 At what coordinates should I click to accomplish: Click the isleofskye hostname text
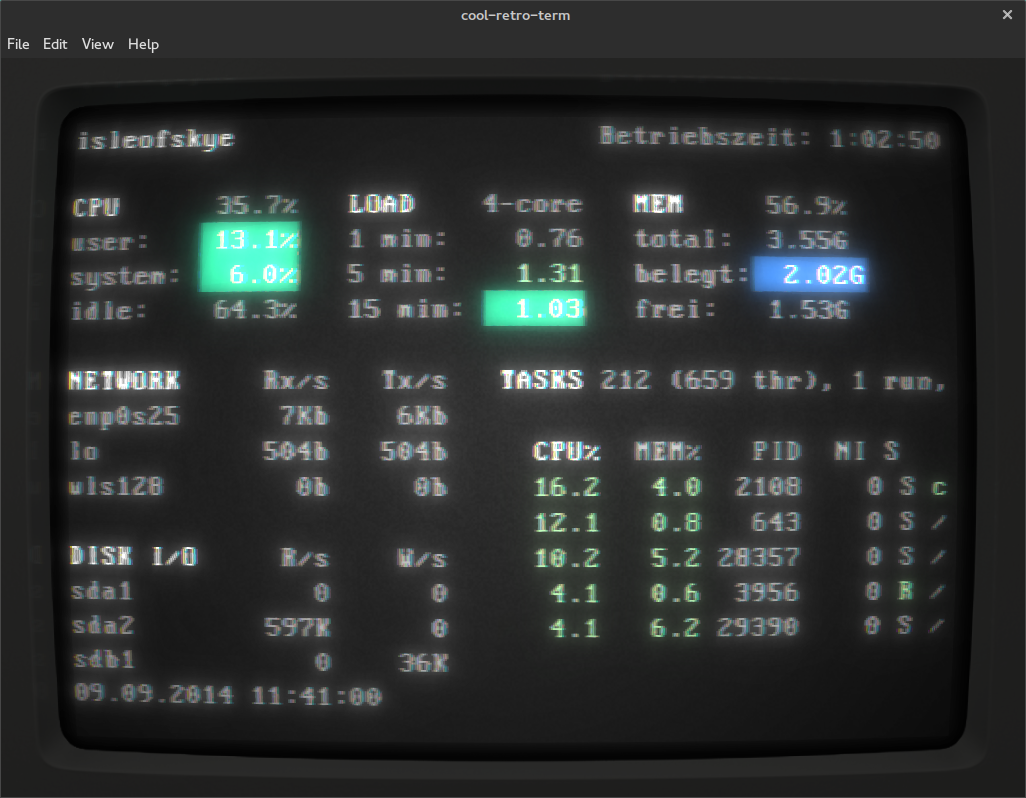(x=155, y=140)
